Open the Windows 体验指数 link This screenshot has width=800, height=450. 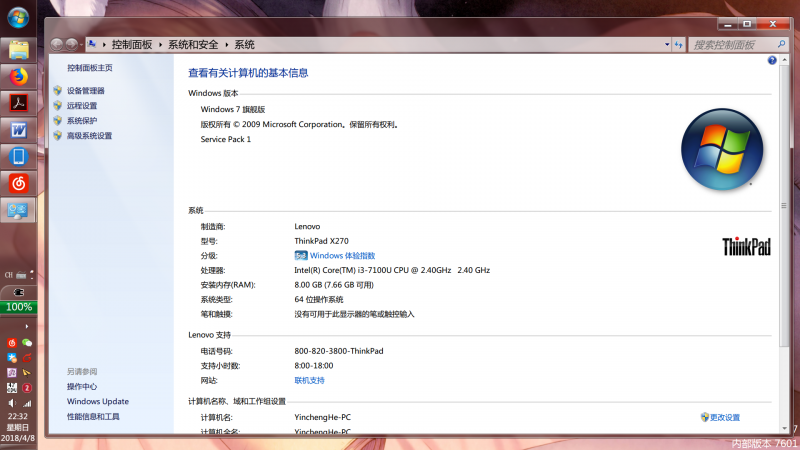click(x=342, y=256)
